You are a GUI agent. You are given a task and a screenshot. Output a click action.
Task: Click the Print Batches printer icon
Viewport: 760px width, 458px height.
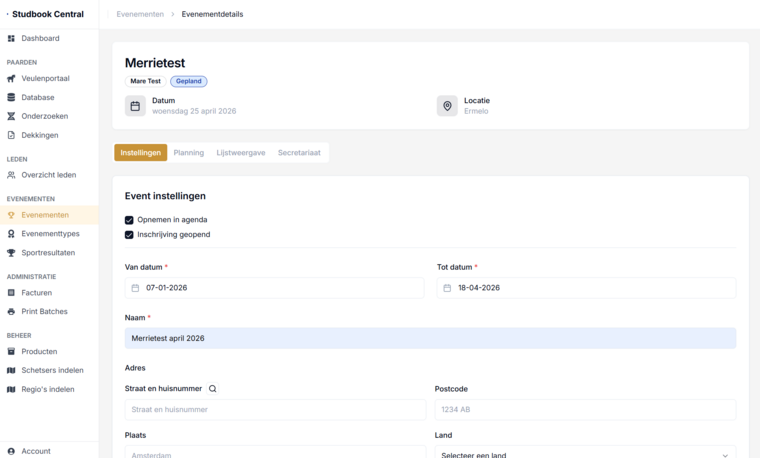pos(11,312)
